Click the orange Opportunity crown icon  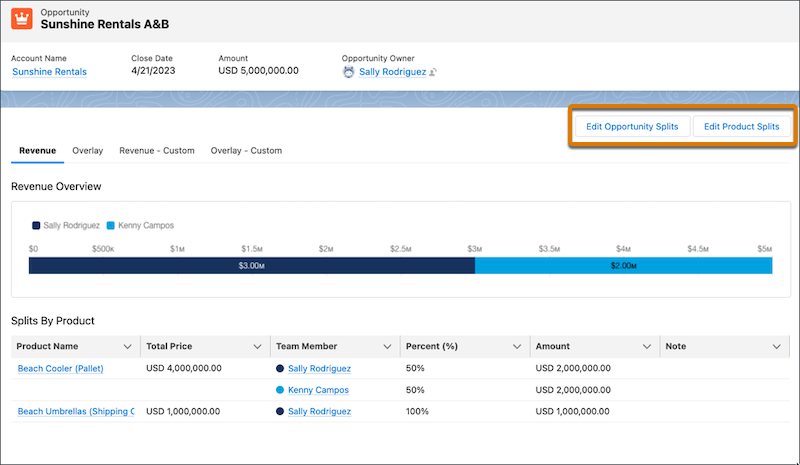tap(22, 19)
